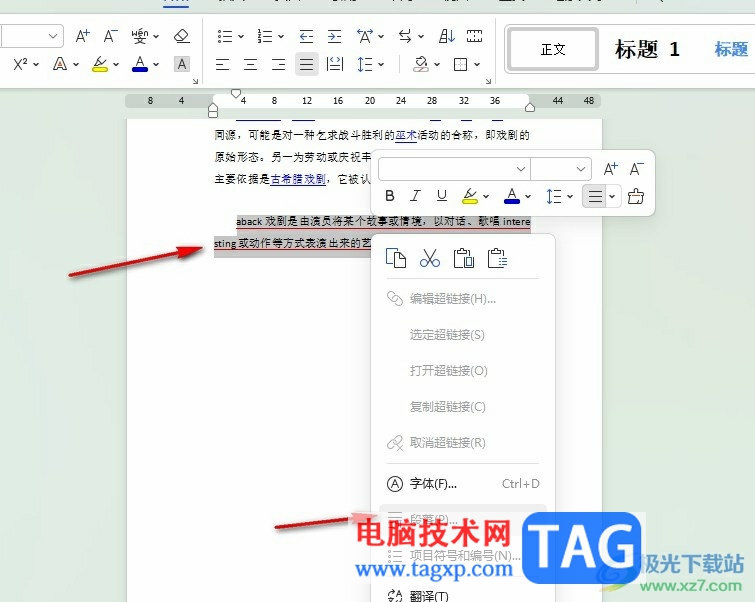This screenshot has height=602, width=755.
Task: Click Paste icon in context menu
Action: [x=464, y=258]
